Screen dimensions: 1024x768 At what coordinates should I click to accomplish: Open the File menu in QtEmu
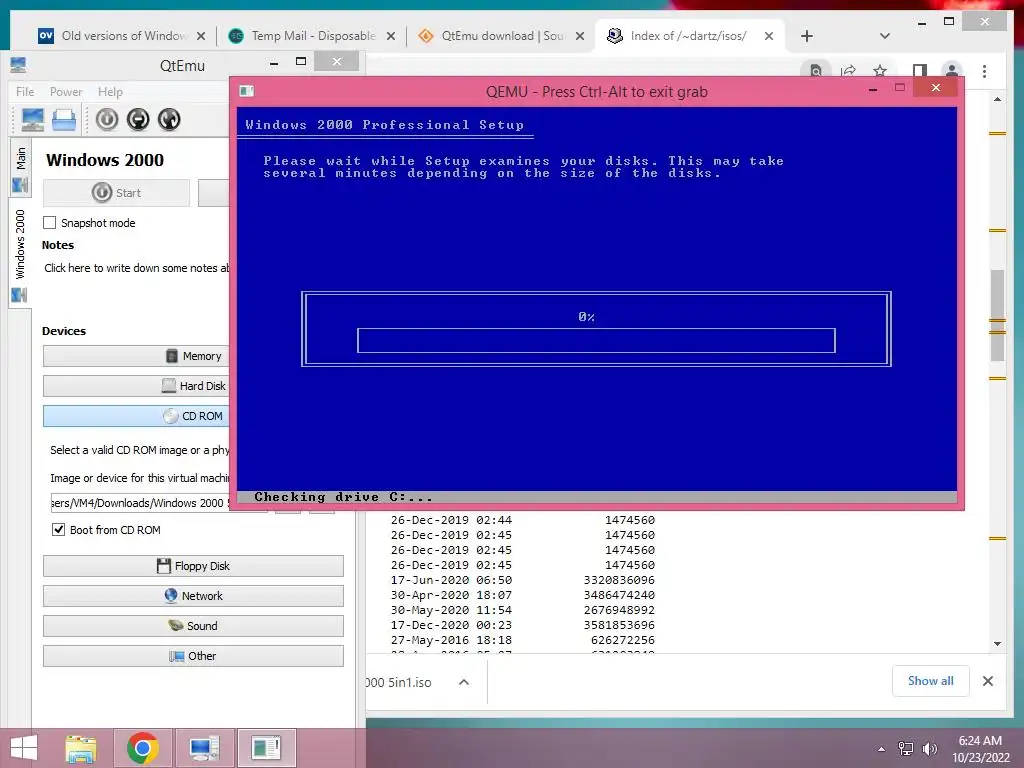[x=25, y=91]
